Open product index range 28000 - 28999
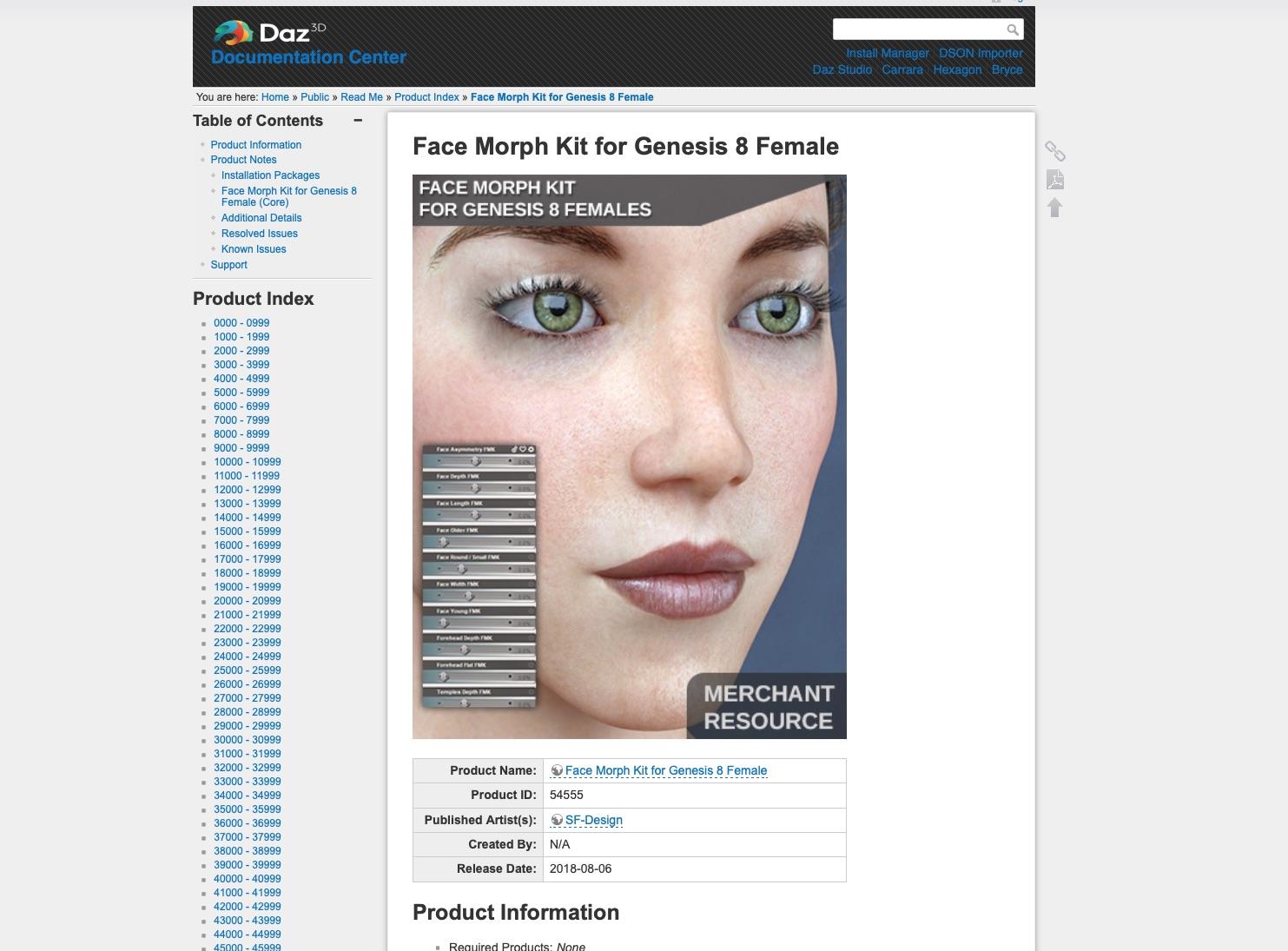Viewport: 1288px width, 951px height. pyautogui.click(x=248, y=712)
